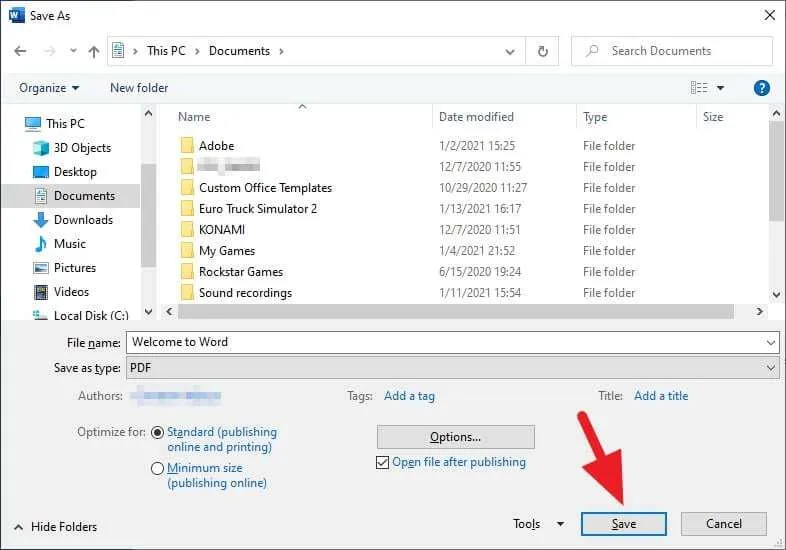Open the blue Help question-mark icon
Image resolution: width=786 pixels, height=550 pixels.
coord(761,88)
